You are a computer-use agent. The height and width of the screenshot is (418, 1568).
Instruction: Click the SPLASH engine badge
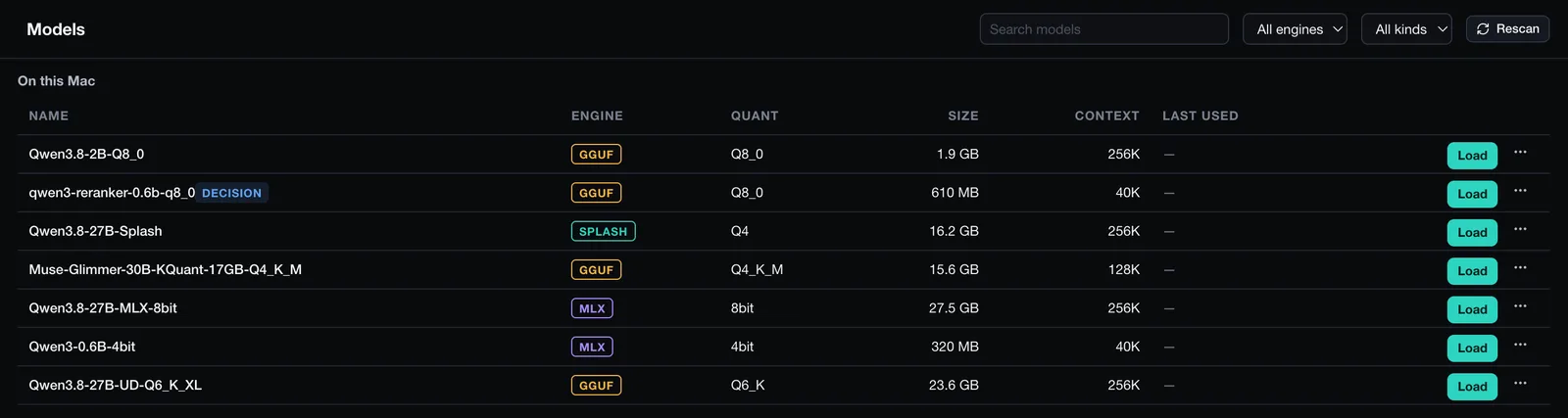[x=604, y=231]
